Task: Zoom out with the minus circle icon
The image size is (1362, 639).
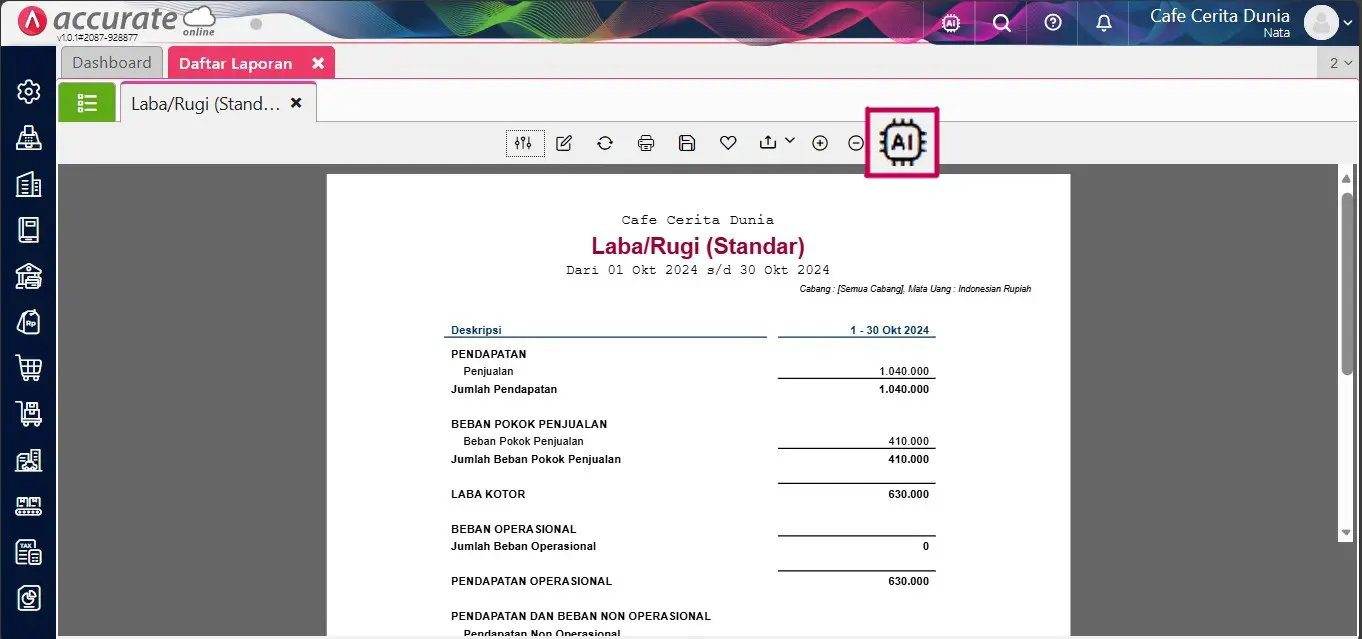Action: [x=856, y=143]
